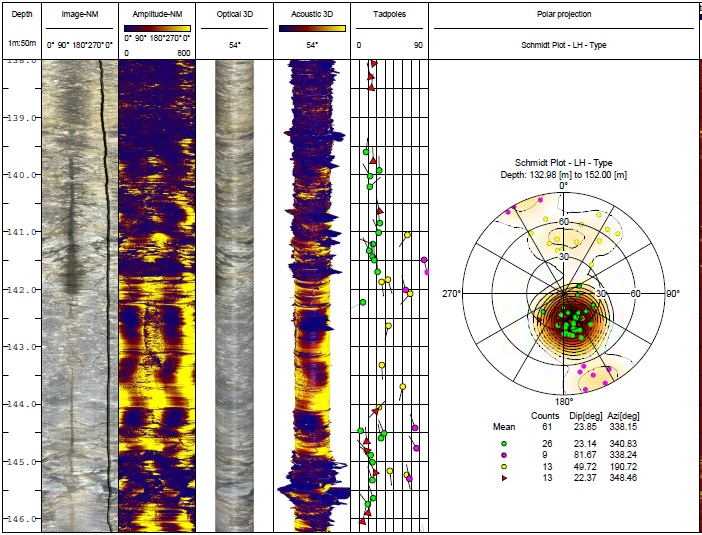Click the '90°' label on the polar plot
The height and width of the screenshot is (535, 702).
pos(673,294)
